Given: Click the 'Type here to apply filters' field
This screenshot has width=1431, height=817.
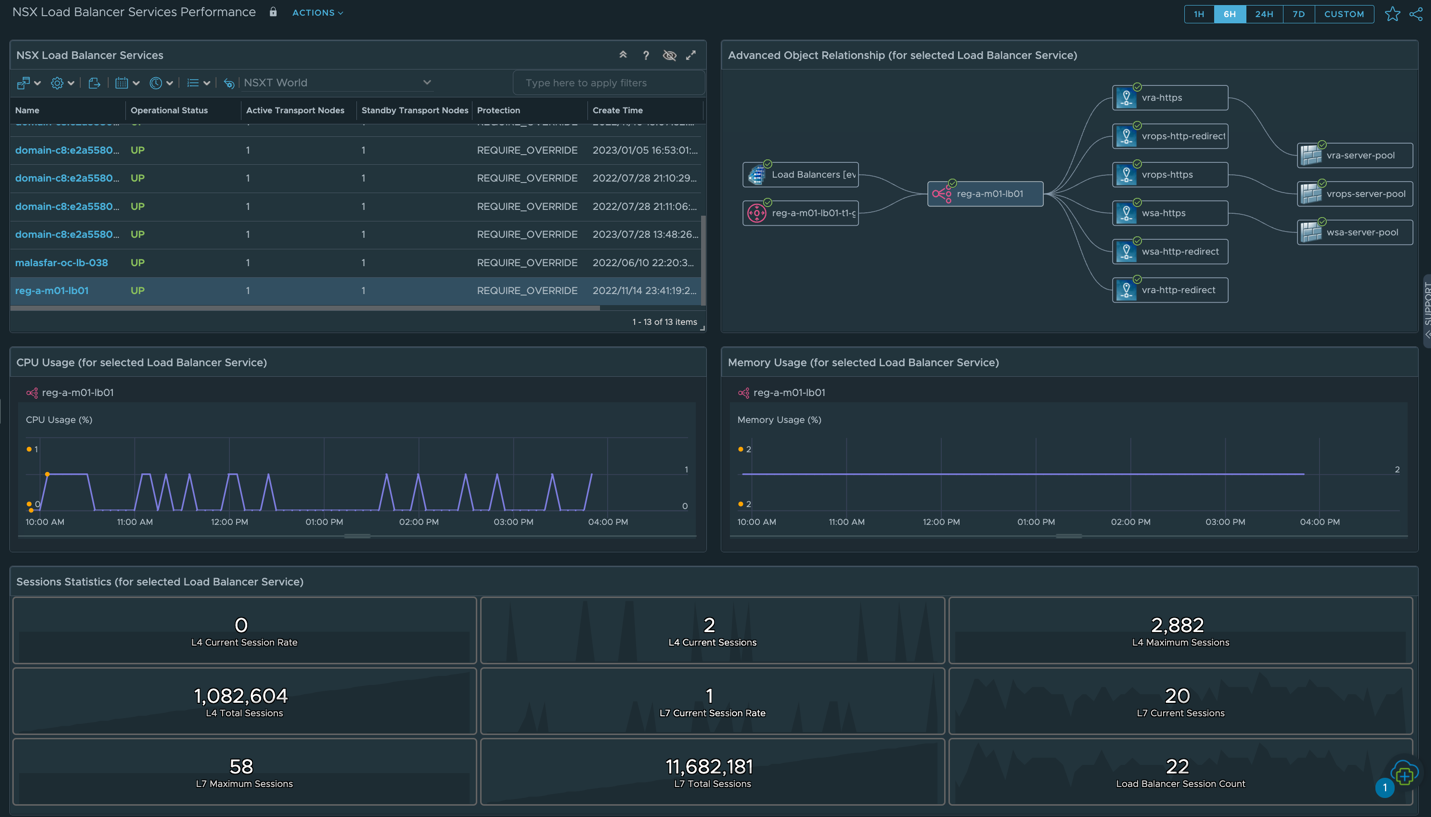Looking at the screenshot, I should 607,83.
